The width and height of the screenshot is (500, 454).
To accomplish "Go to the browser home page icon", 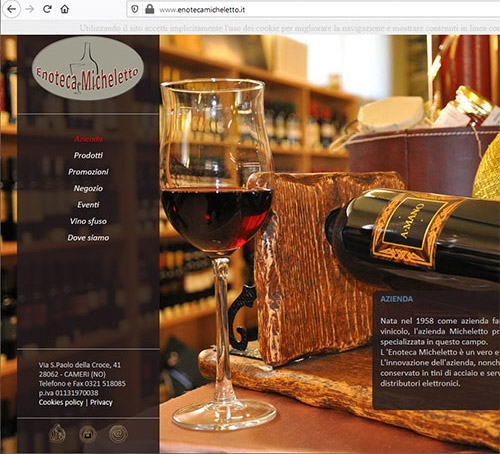I will 65,9.
